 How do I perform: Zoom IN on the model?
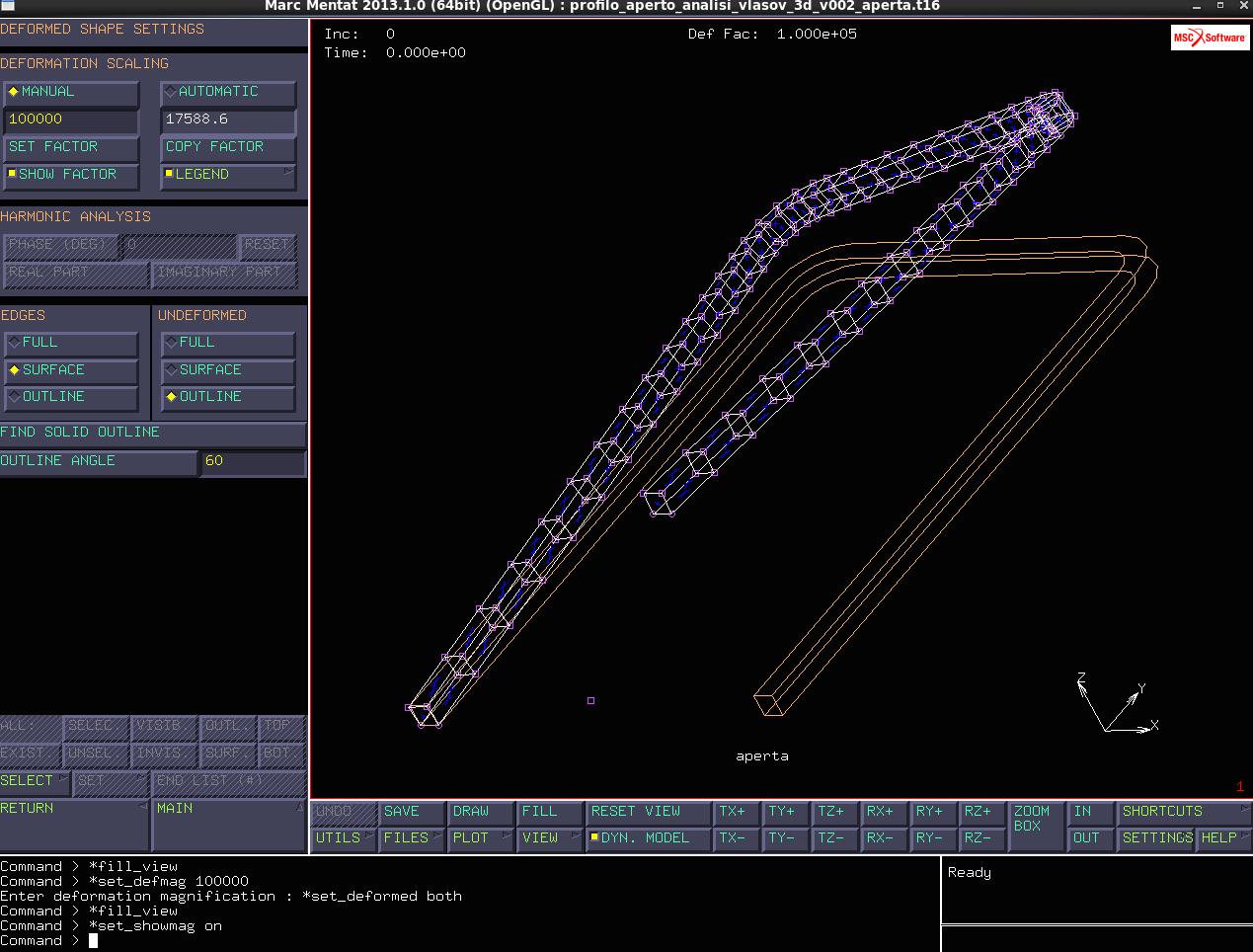click(1092, 812)
